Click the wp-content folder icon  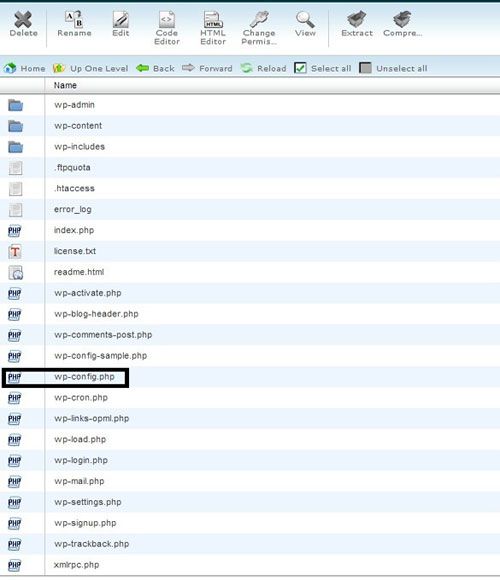16,126
